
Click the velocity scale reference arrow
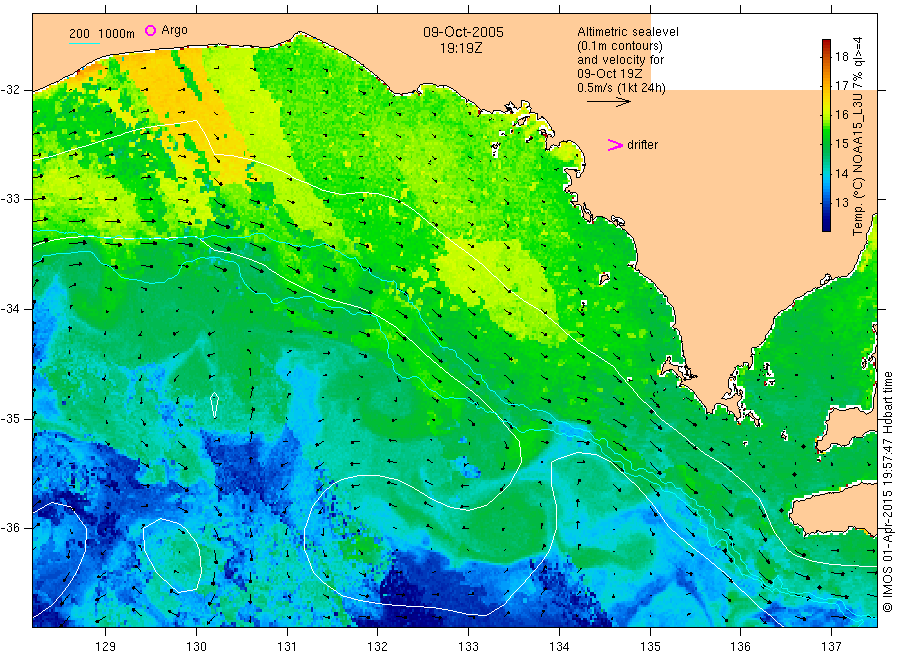(x=608, y=102)
